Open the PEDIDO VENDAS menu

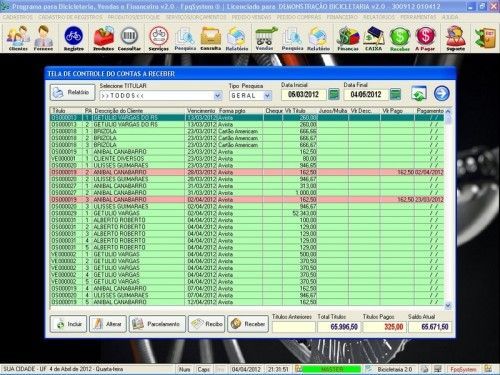coord(252,17)
